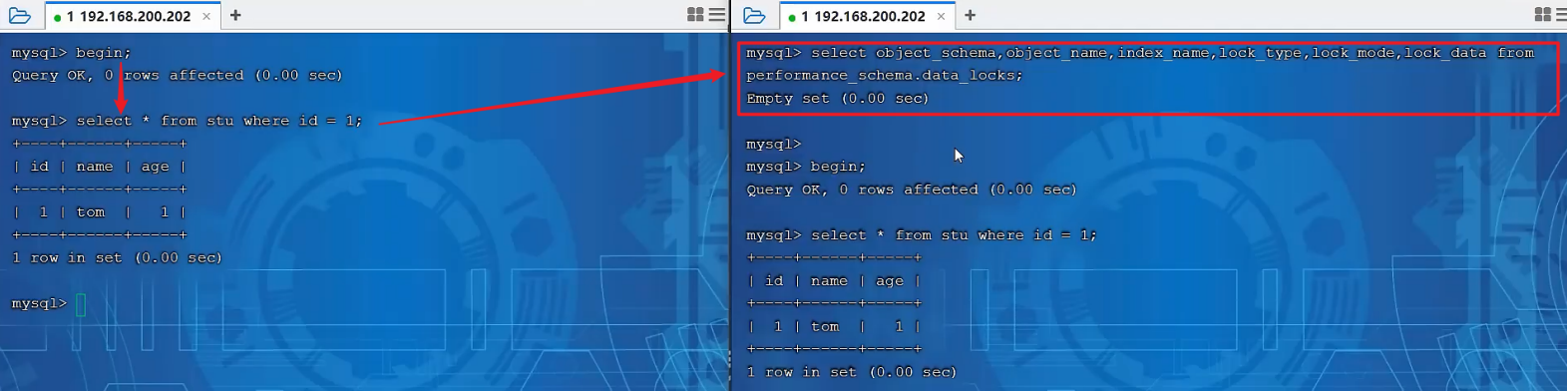
Task: Open the tile layout icon in left window
Action: (695, 15)
